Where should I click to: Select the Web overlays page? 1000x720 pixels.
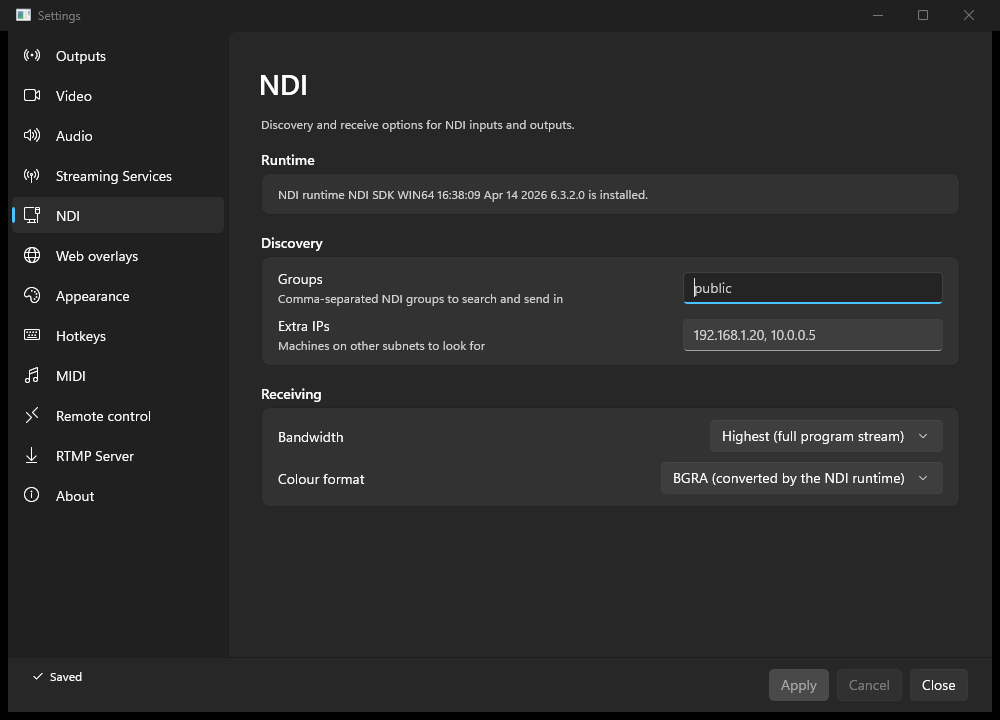pos(118,256)
